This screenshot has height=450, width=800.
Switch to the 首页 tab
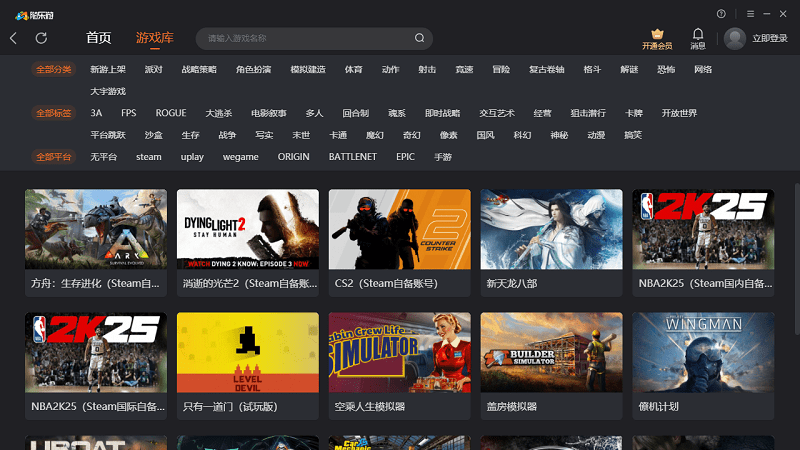click(98, 38)
